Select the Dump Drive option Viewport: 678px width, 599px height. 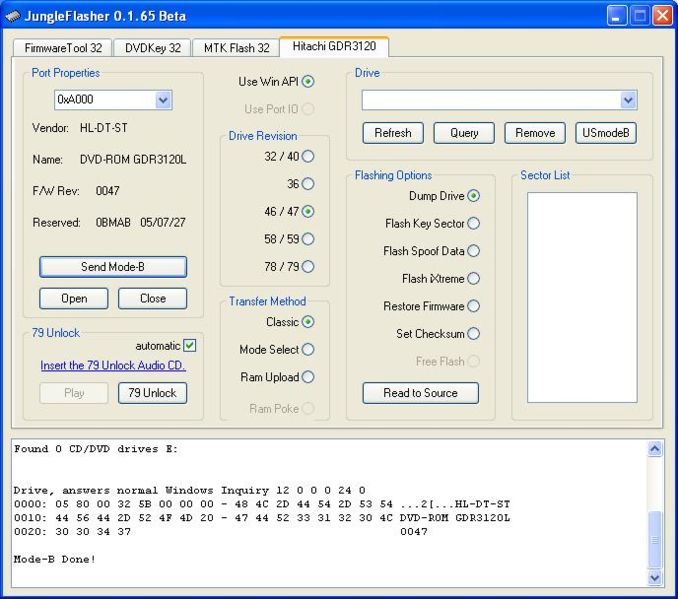tap(473, 196)
